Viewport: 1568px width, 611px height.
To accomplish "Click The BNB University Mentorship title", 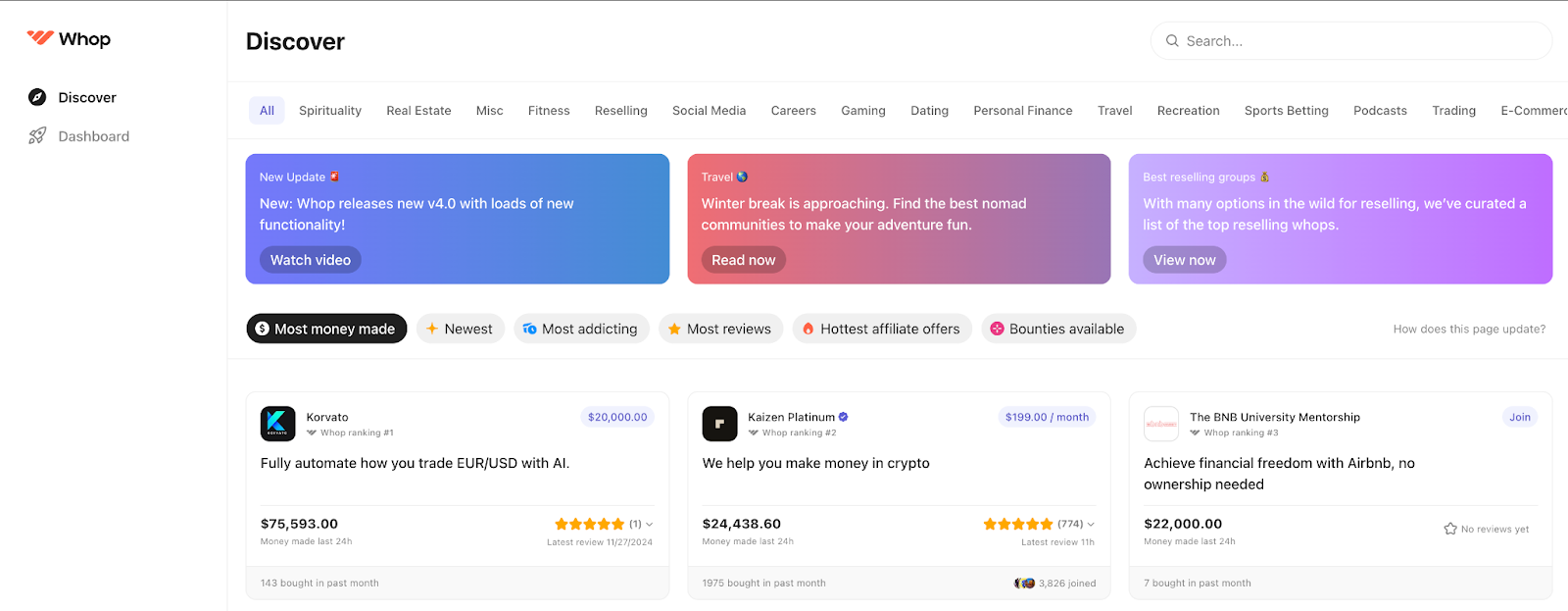I will tap(1275, 417).
